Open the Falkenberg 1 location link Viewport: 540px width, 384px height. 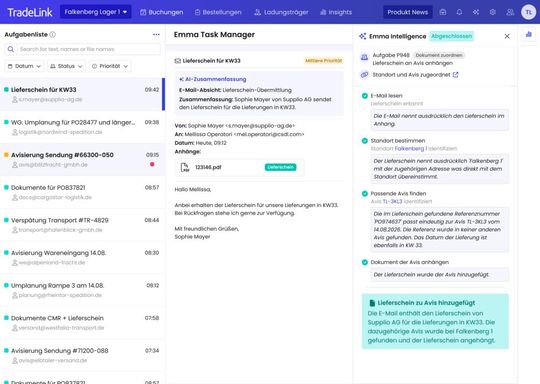(411, 148)
